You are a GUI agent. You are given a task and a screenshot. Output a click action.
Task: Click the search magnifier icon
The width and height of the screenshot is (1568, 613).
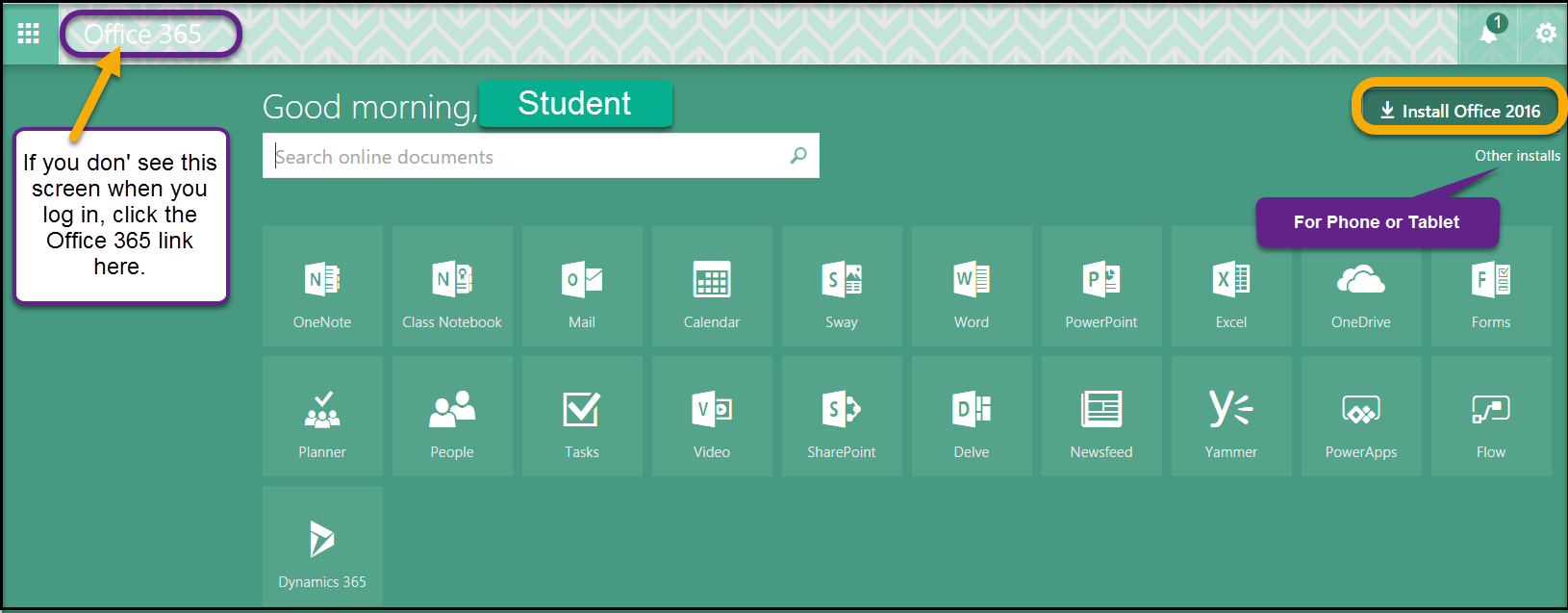pyautogui.click(x=797, y=156)
